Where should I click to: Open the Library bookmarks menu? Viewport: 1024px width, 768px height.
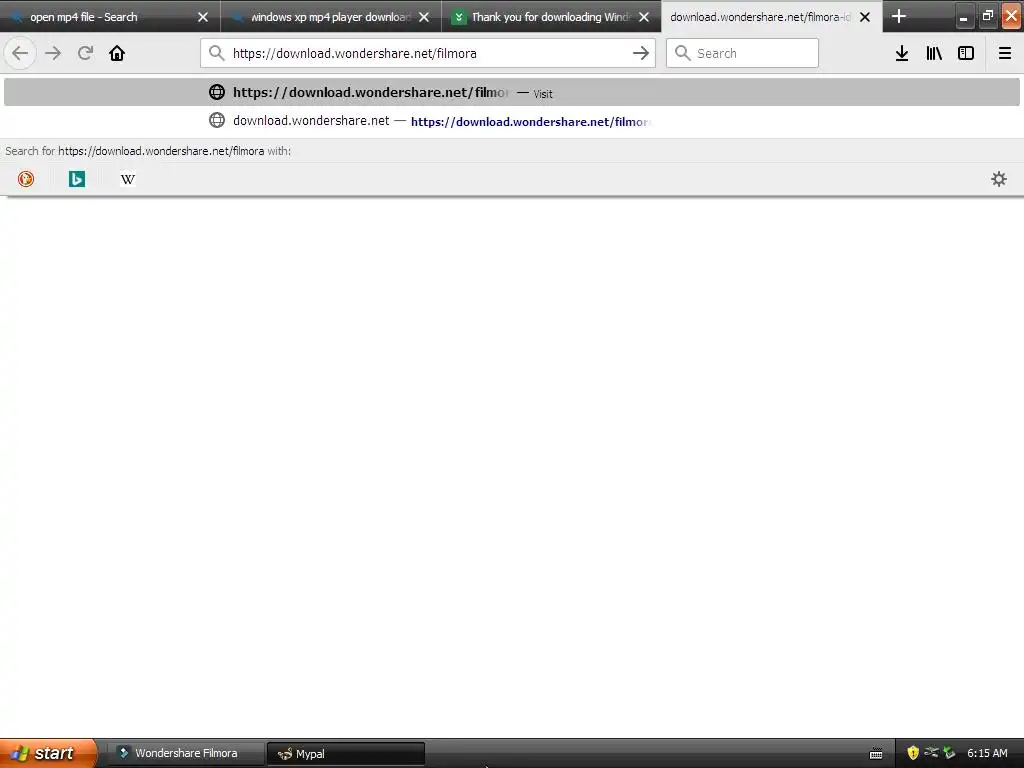[934, 53]
